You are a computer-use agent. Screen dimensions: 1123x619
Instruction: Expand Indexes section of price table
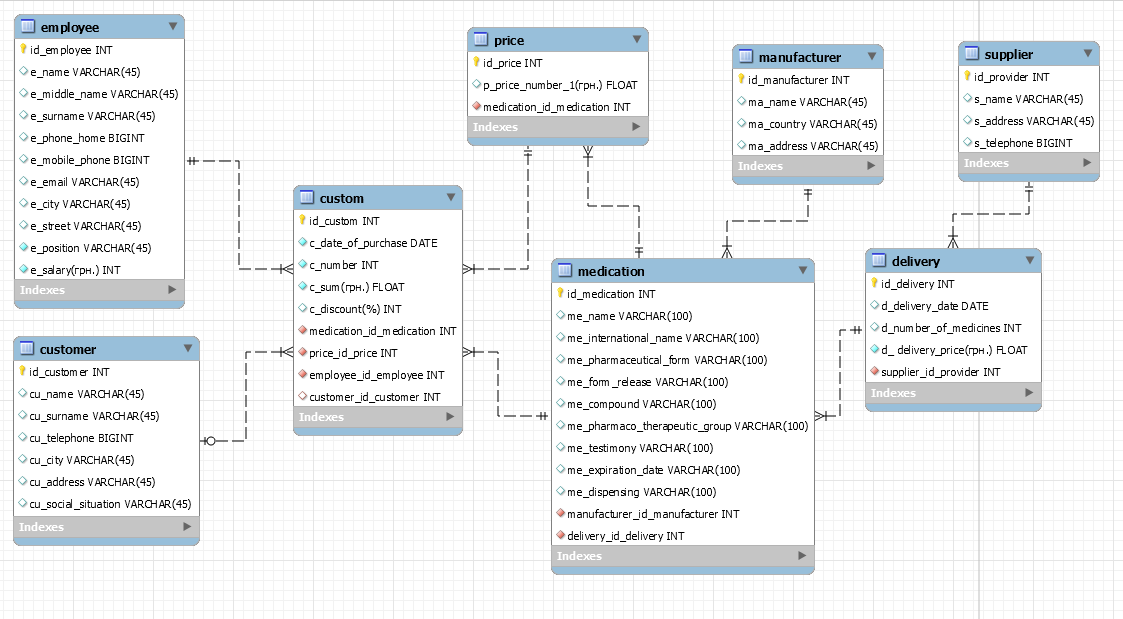tap(636, 126)
